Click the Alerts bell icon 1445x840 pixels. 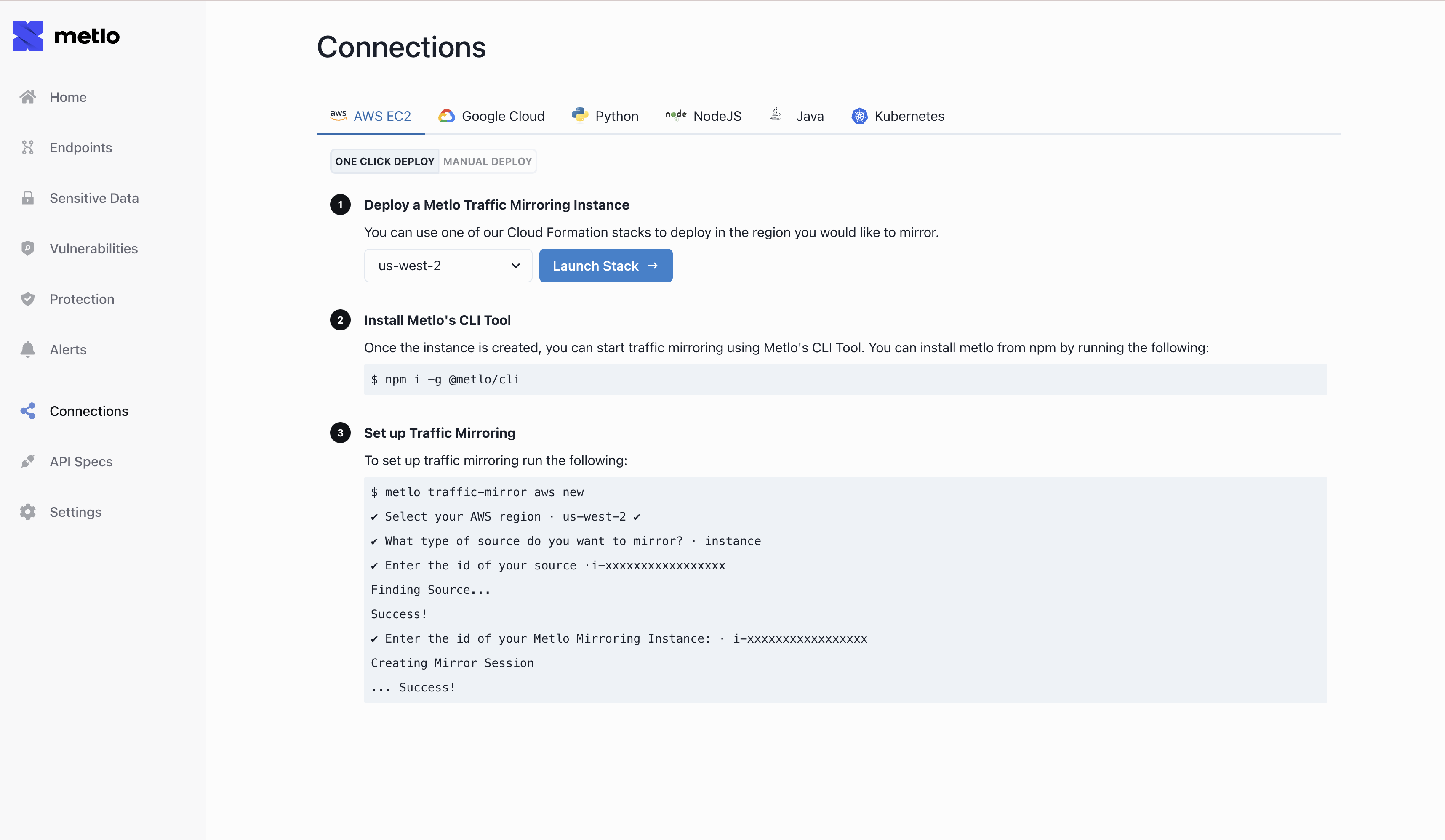[x=27, y=349]
